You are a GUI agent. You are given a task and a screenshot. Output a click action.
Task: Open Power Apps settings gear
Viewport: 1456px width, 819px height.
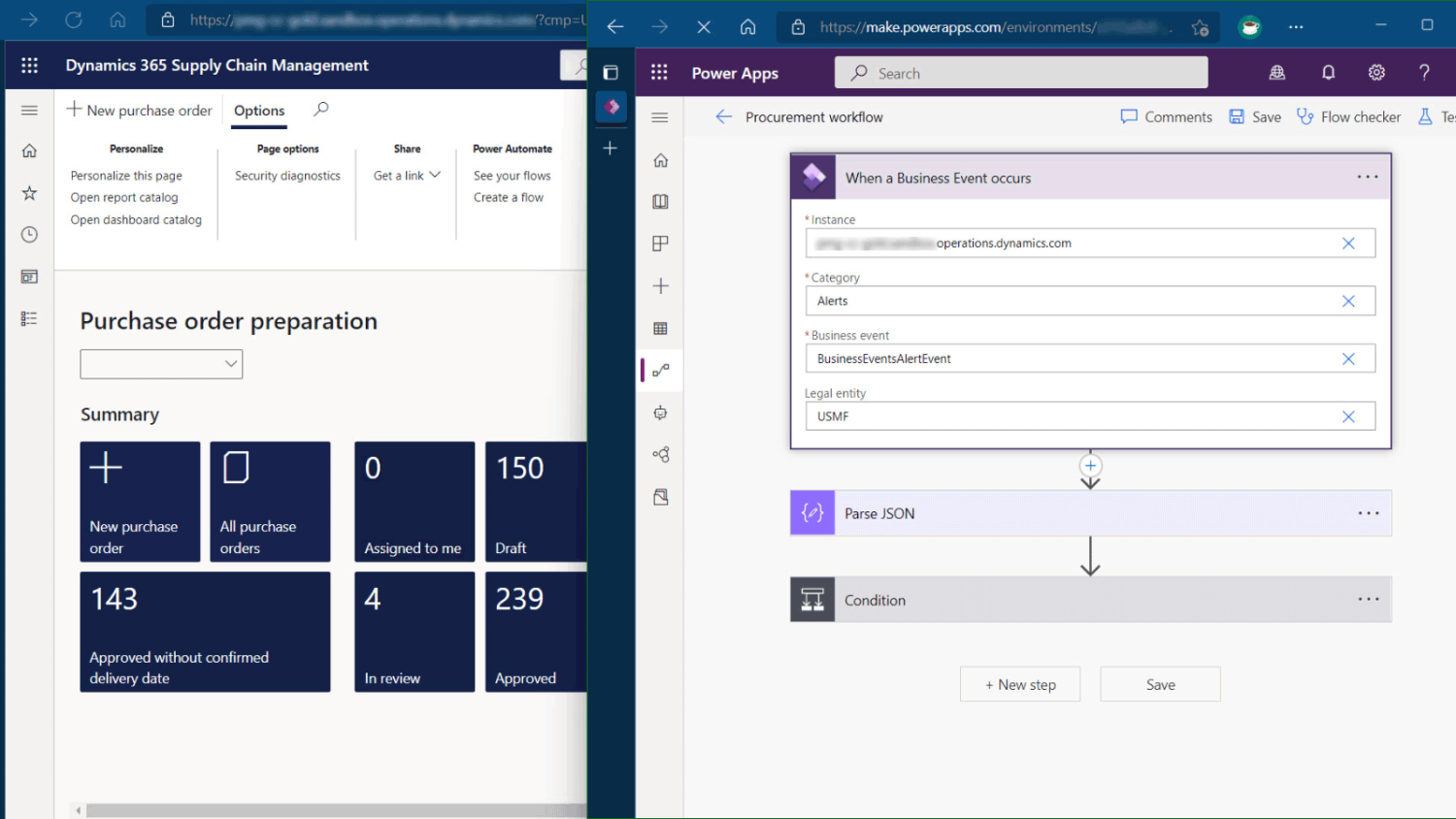click(1375, 73)
